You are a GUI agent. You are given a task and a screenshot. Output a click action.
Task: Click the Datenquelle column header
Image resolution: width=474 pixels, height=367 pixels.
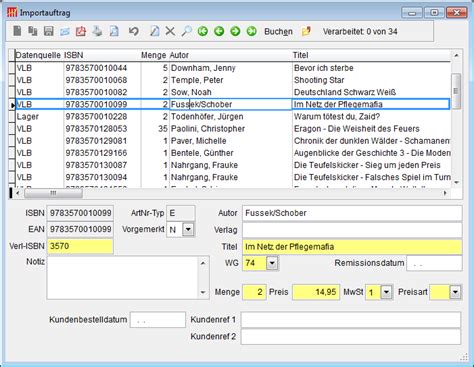38,55
